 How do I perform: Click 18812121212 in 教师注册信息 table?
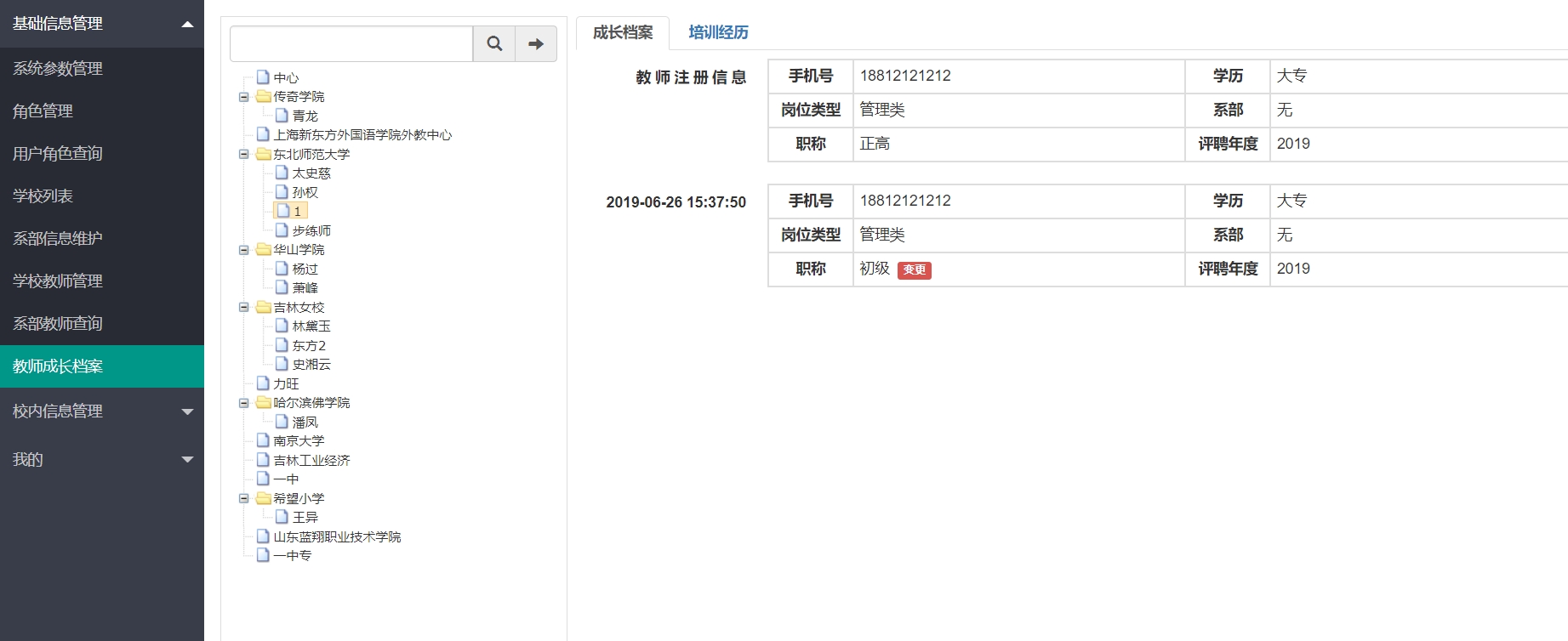tap(905, 76)
